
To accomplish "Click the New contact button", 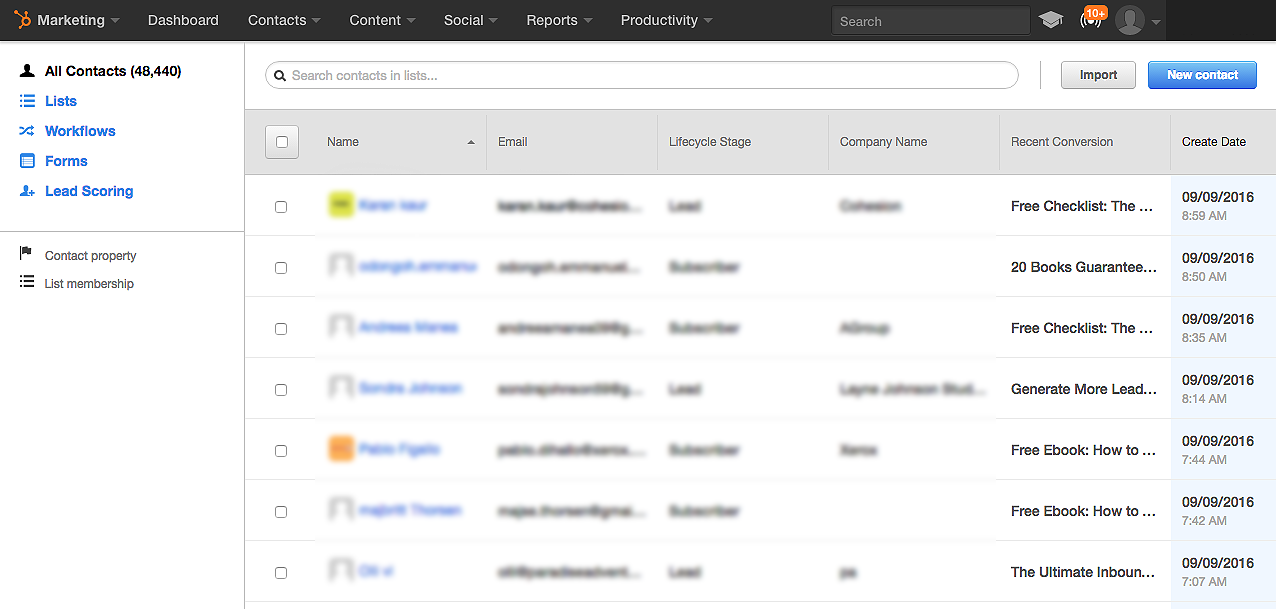I will pos(1202,75).
